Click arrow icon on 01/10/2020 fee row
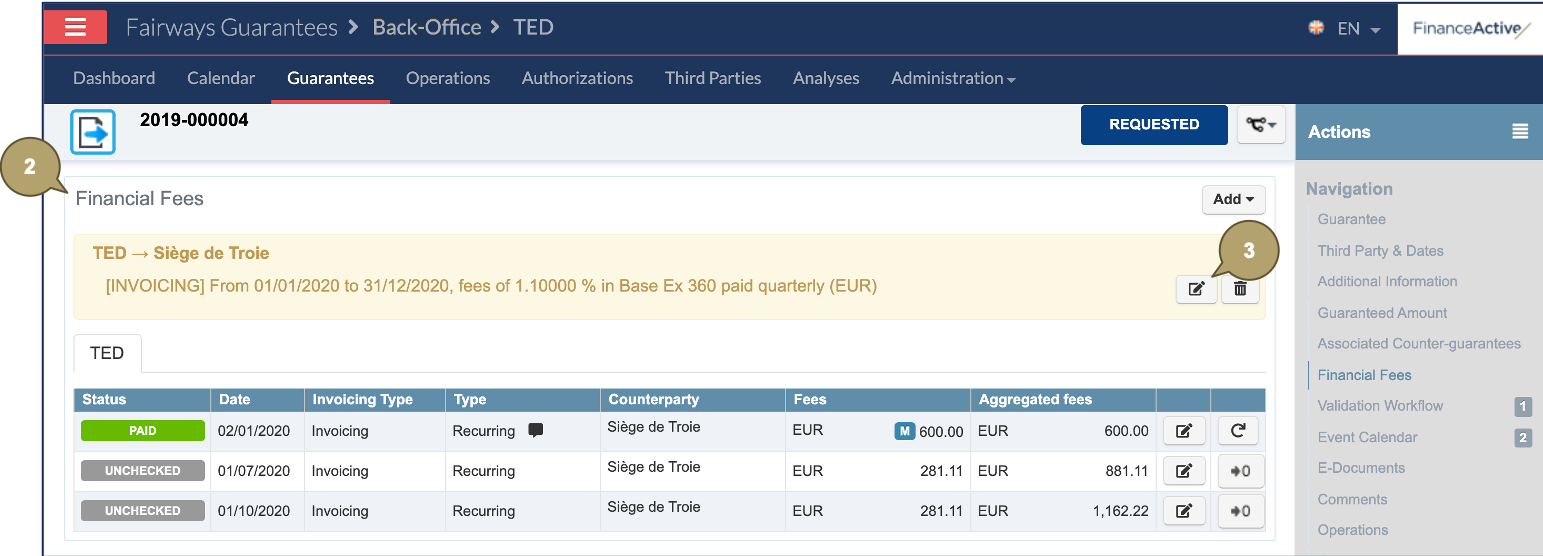 pyautogui.click(x=1238, y=511)
